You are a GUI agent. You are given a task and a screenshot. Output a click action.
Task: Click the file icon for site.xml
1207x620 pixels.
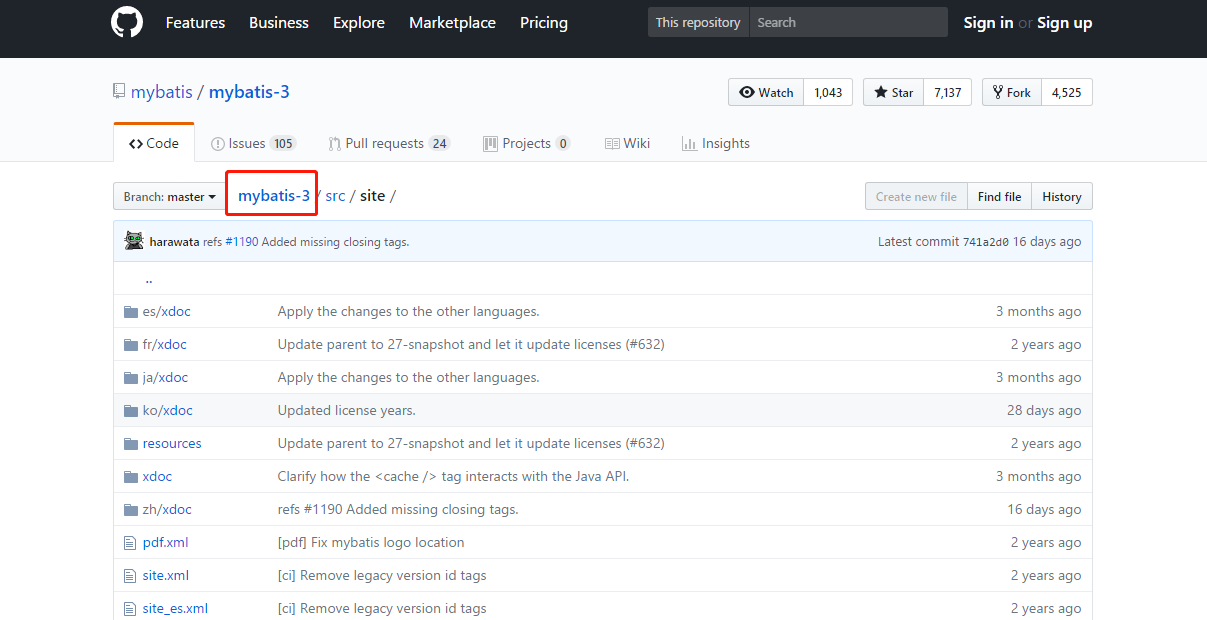[x=129, y=576]
